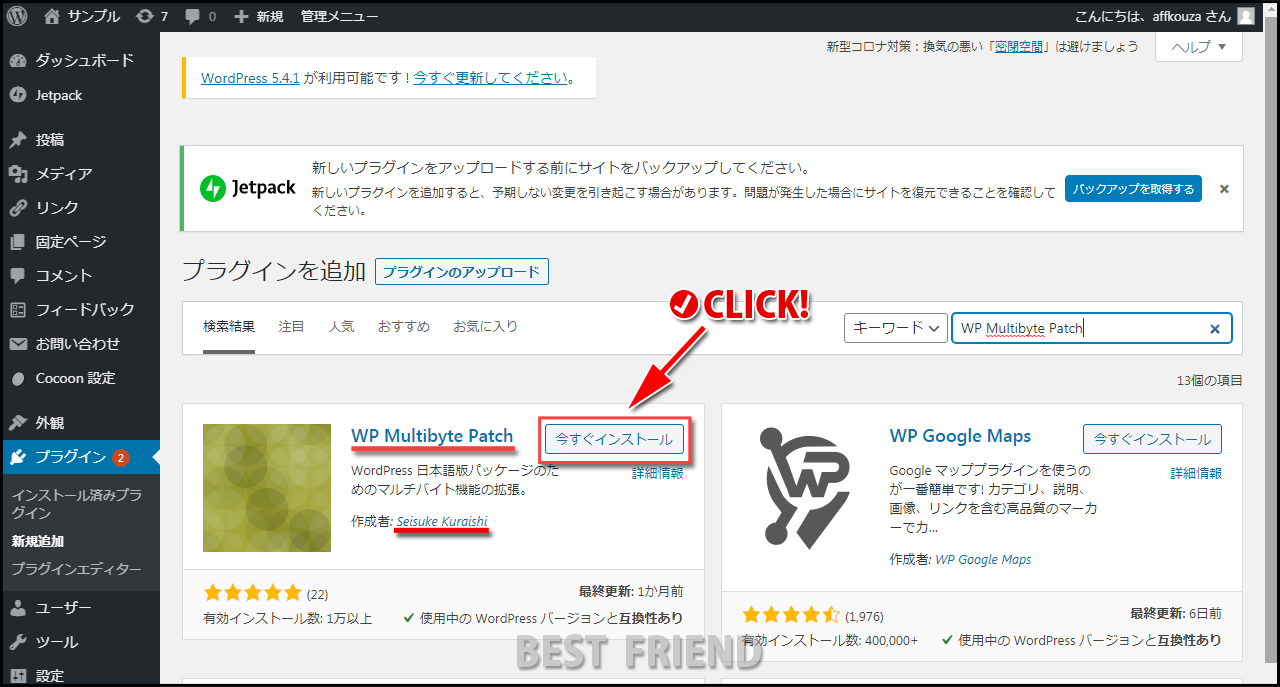Open the WP Google Maps plugin logo
Screen dimensions: 1280x687
(x=806, y=488)
